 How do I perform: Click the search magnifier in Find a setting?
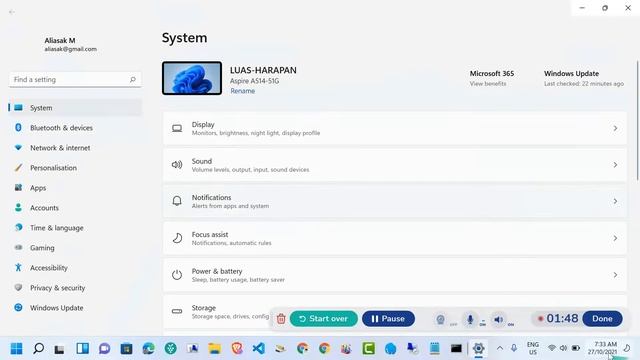[133, 80]
